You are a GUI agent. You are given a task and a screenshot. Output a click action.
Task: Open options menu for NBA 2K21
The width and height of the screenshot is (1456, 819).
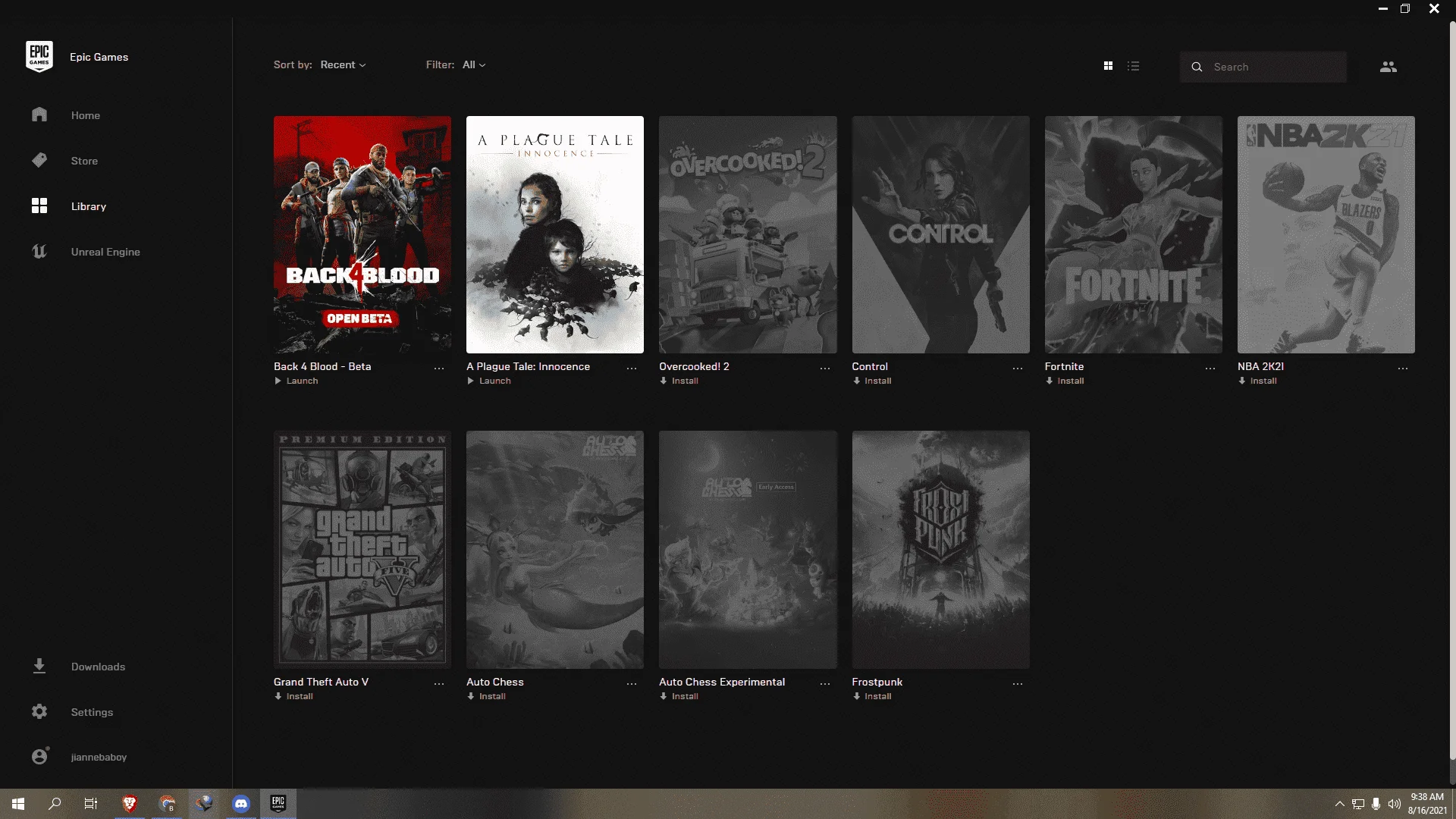(x=1403, y=368)
